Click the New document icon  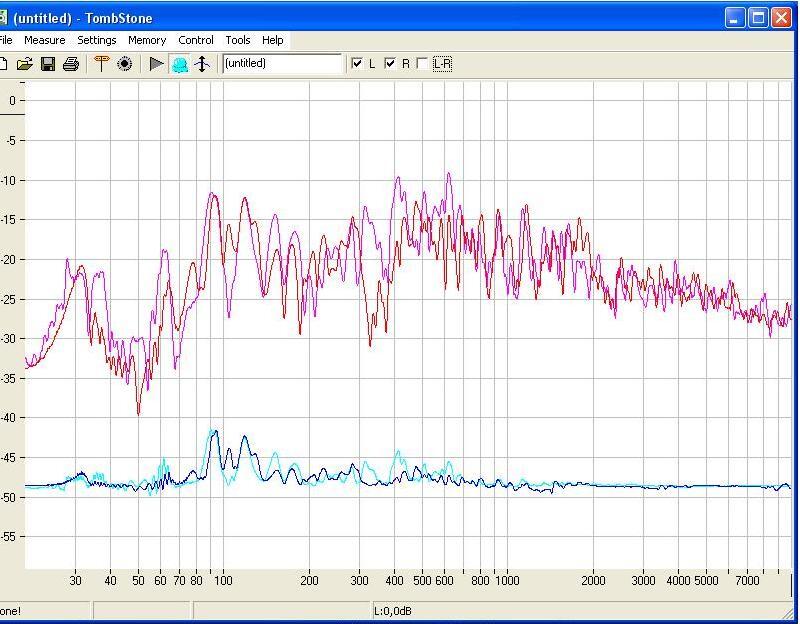tap(3, 64)
